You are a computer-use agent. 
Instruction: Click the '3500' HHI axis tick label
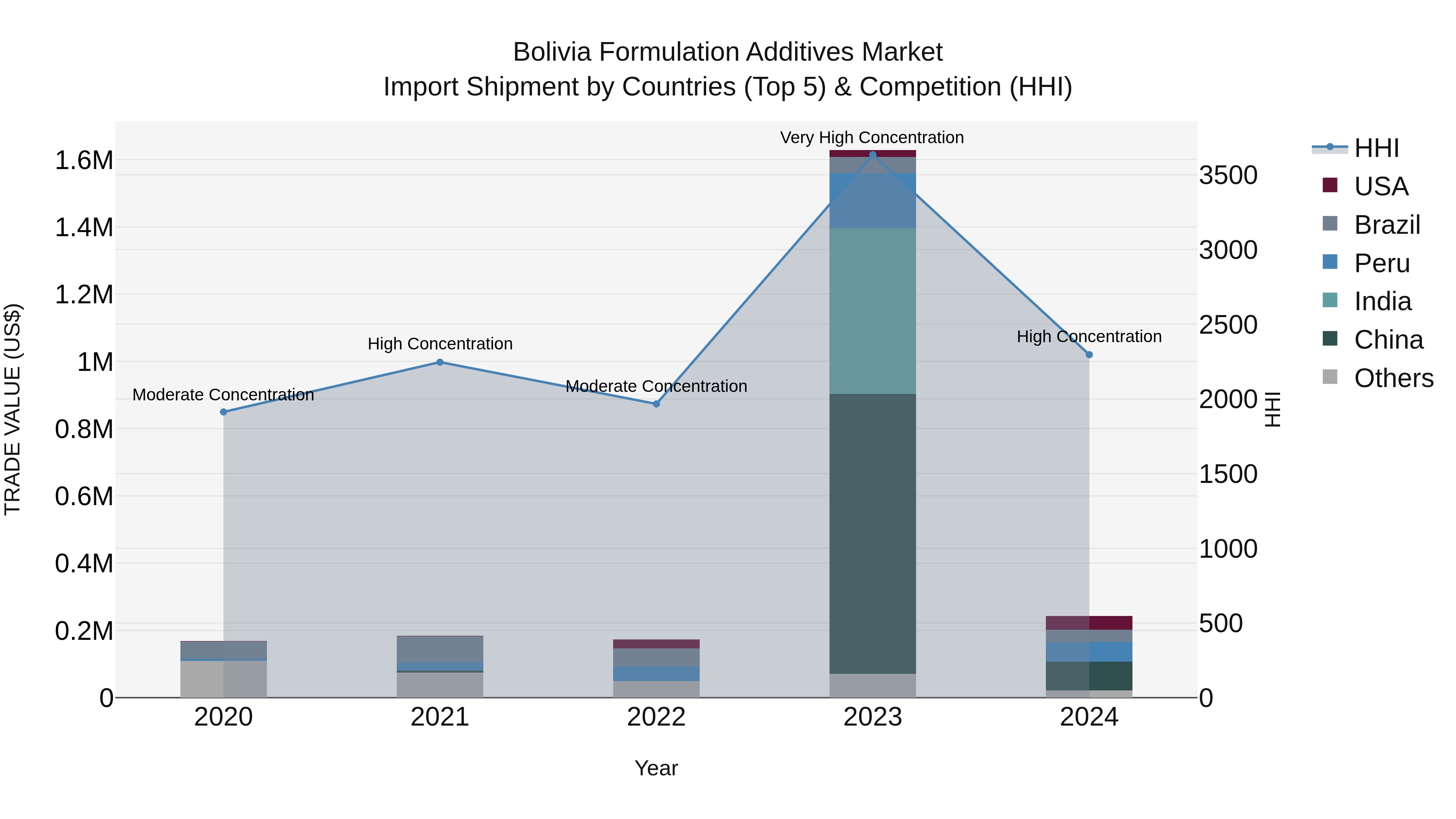pyautogui.click(x=1228, y=175)
